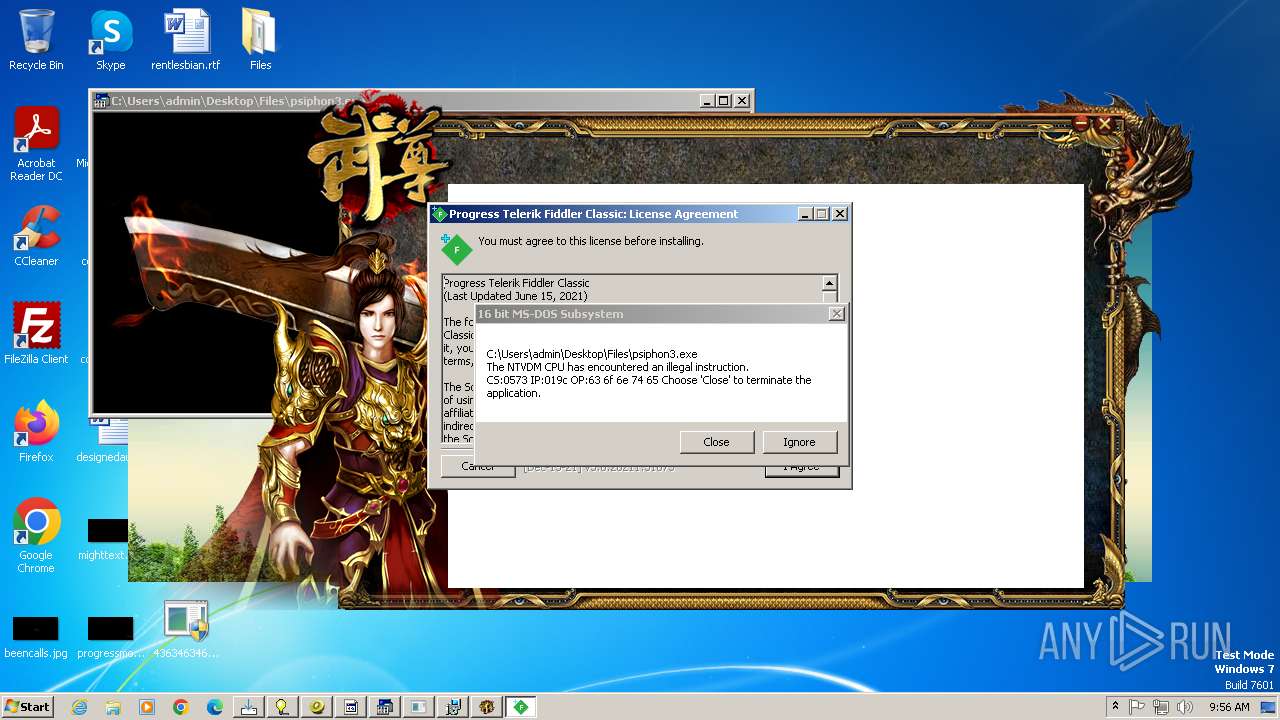Select beencalls.jpg desktop file
Screen dimensions: 1280x720
pyautogui.click(x=36, y=637)
